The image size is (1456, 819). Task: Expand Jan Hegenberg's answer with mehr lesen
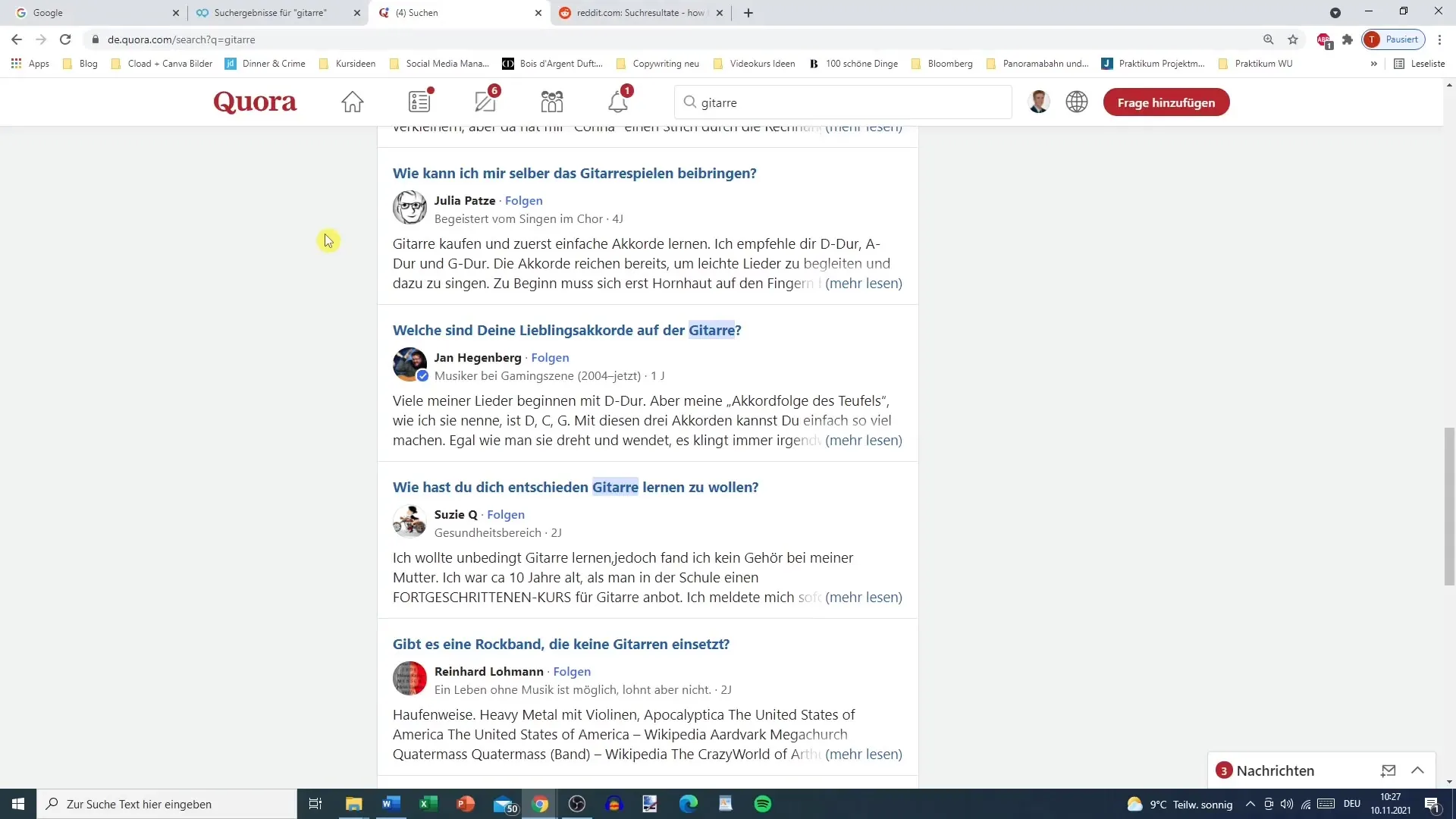pyautogui.click(x=864, y=440)
